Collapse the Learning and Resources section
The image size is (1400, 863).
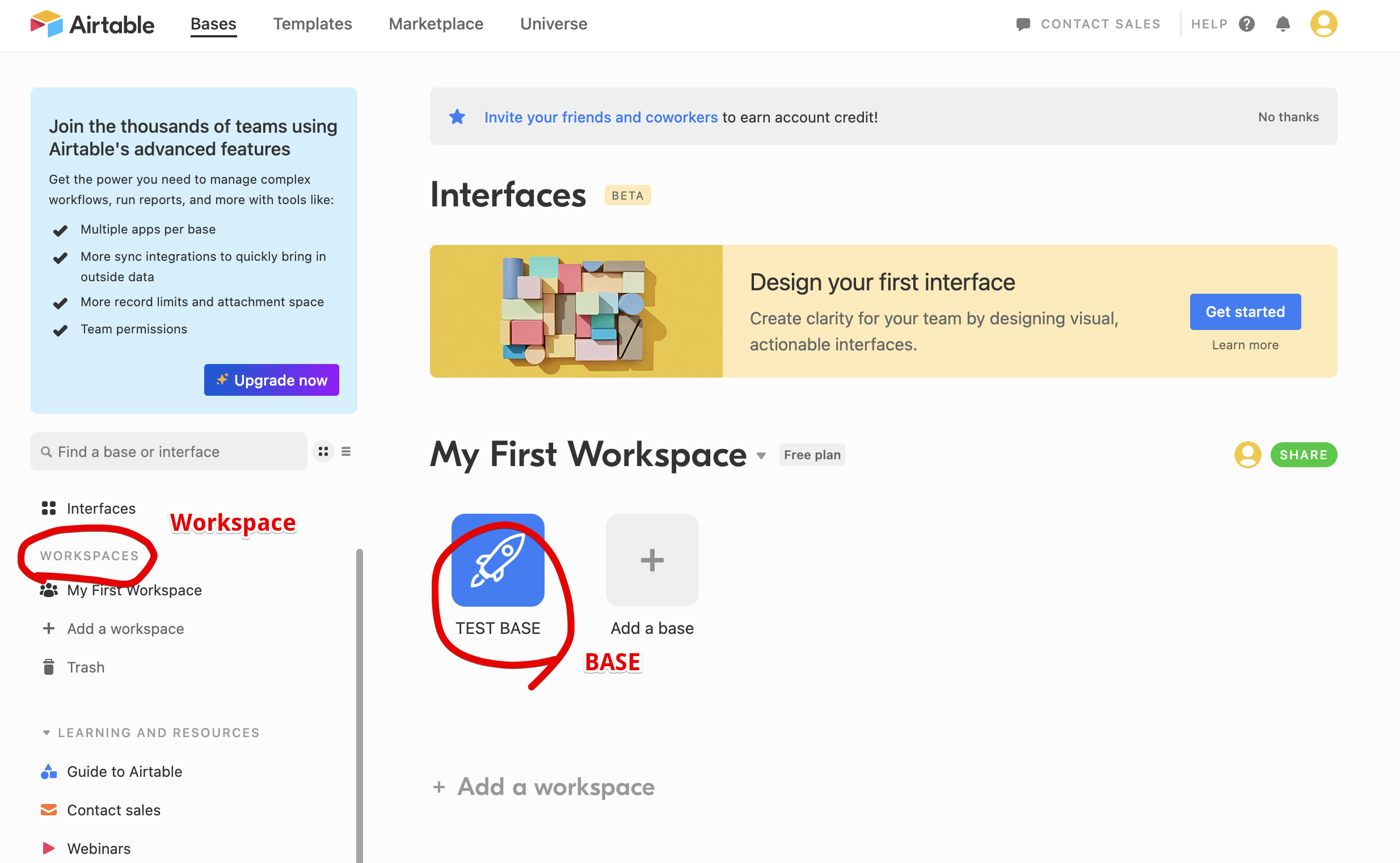[x=47, y=732]
